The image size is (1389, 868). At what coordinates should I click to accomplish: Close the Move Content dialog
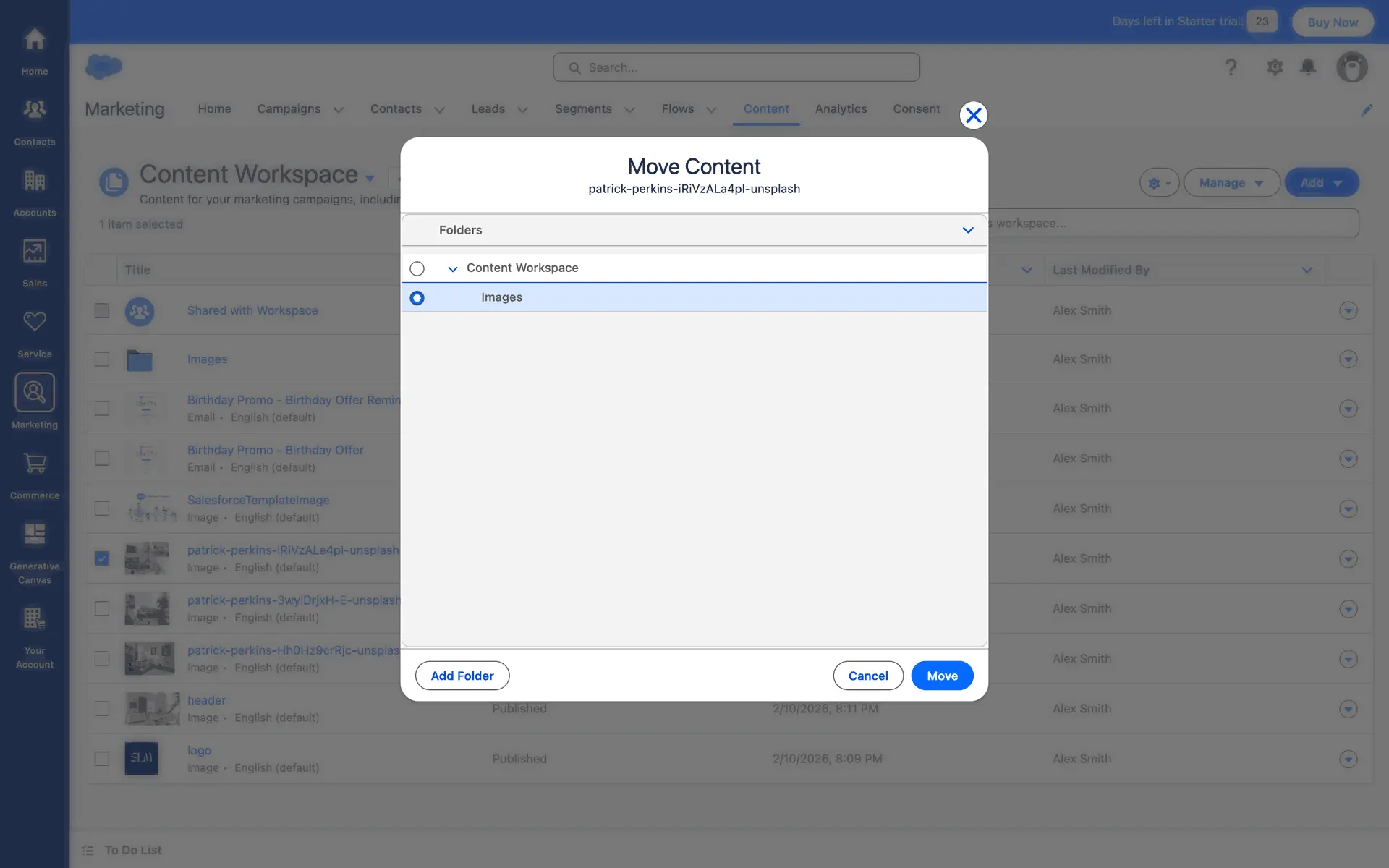973,115
